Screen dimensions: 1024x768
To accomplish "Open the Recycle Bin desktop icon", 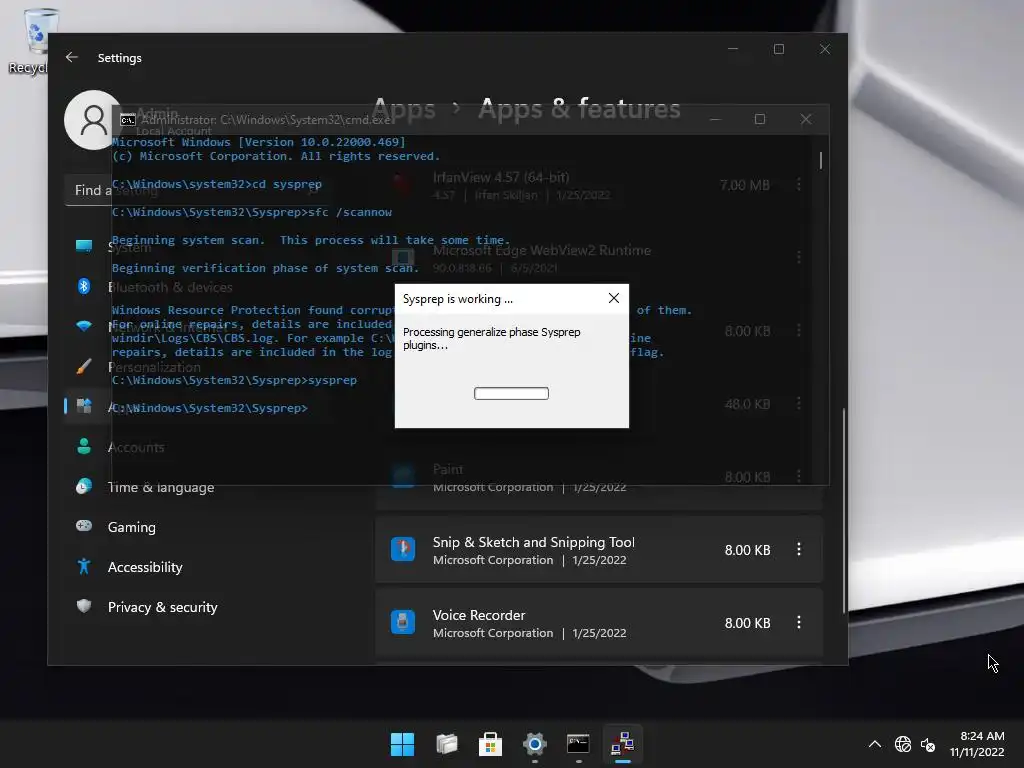I will [33, 40].
